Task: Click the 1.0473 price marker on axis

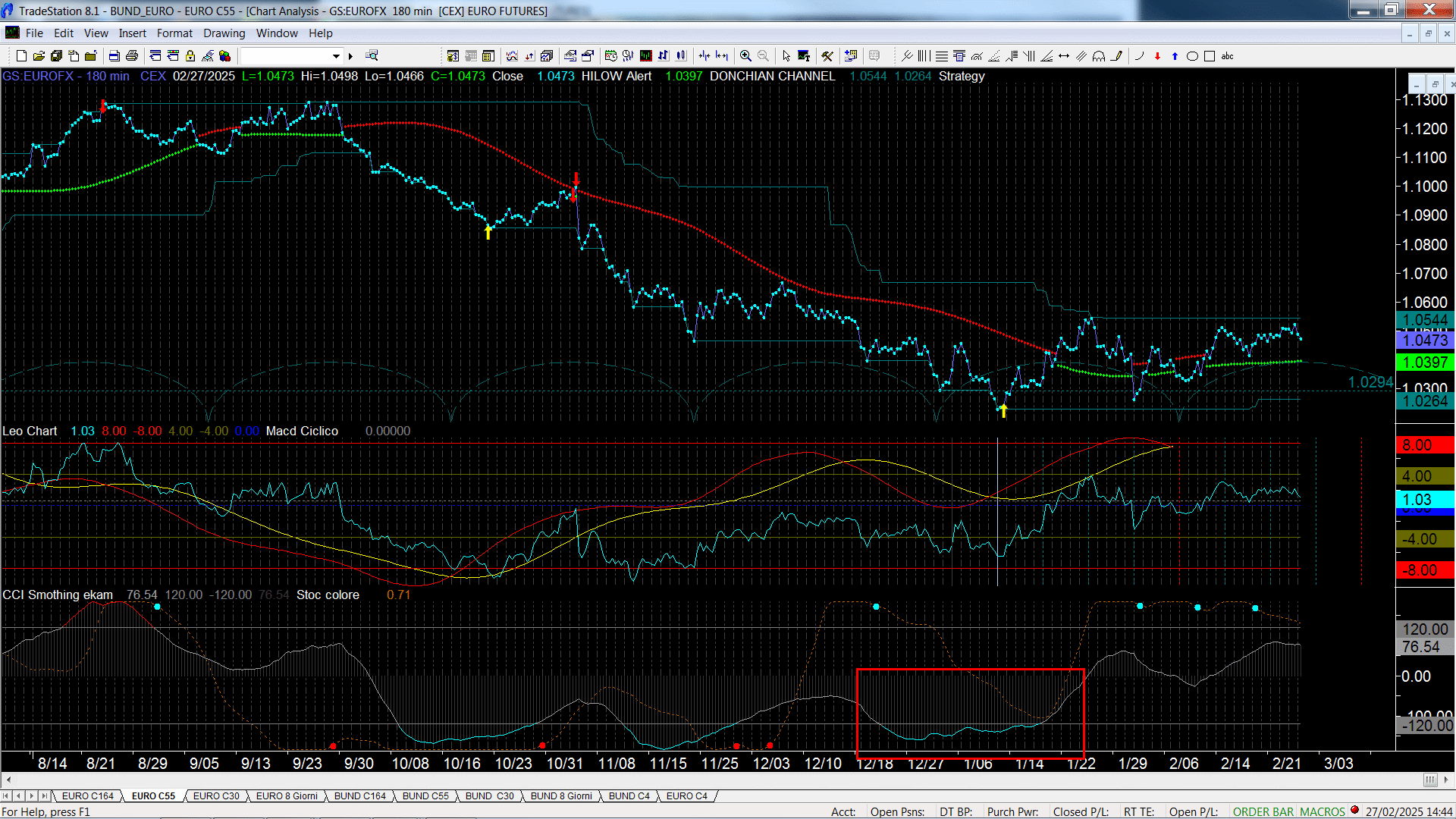Action: coord(1425,340)
